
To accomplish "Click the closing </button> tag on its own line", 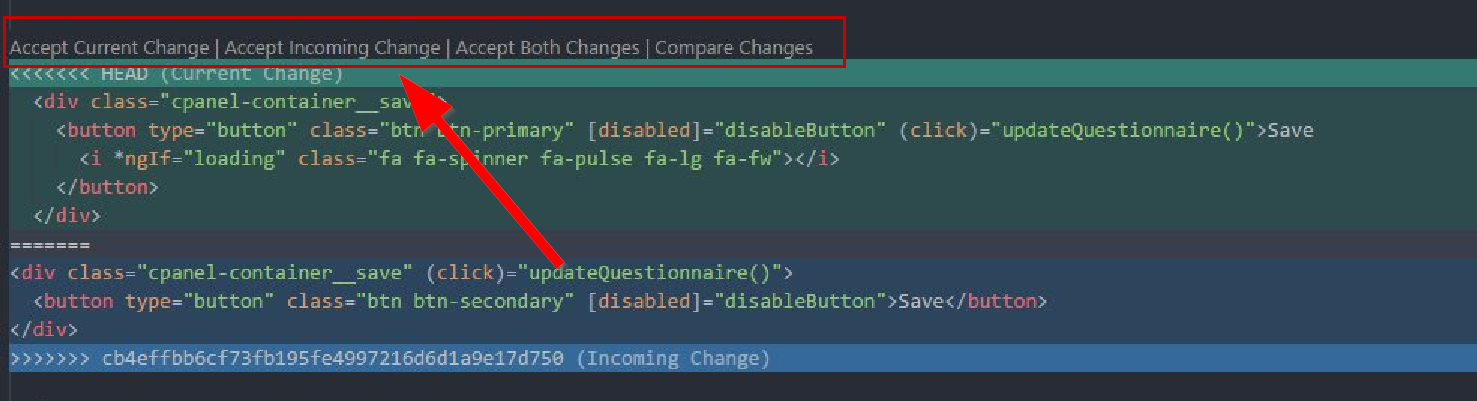I will (108, 187).
